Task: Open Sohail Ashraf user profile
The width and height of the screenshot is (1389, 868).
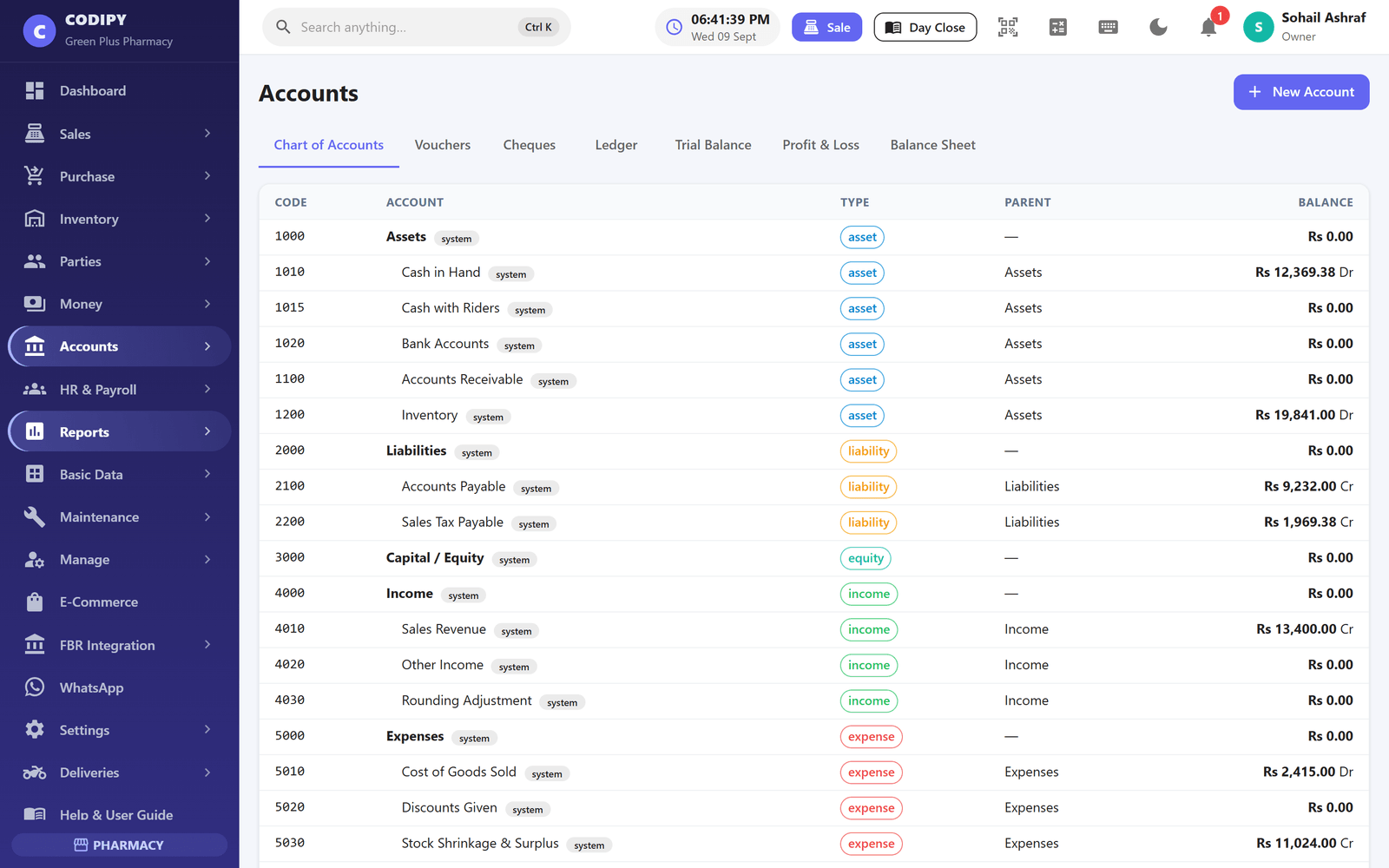Action: click(x=1305, y=27)
